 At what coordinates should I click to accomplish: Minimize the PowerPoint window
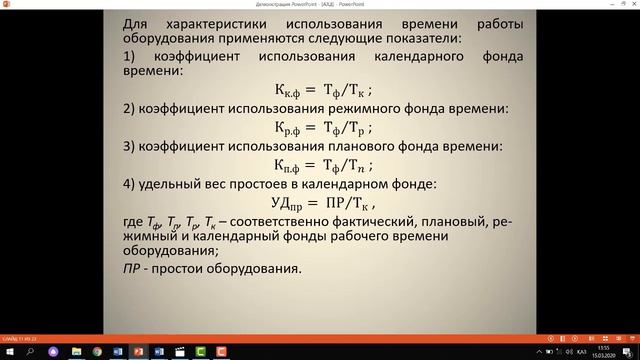coord(612,4)
